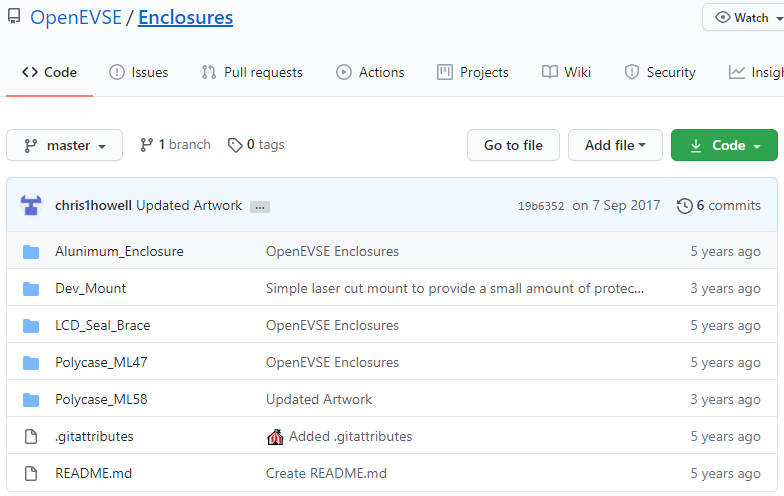The image size is (784, 496).
Task: Open chris1howell's profile link
Action: coord(94,206)
